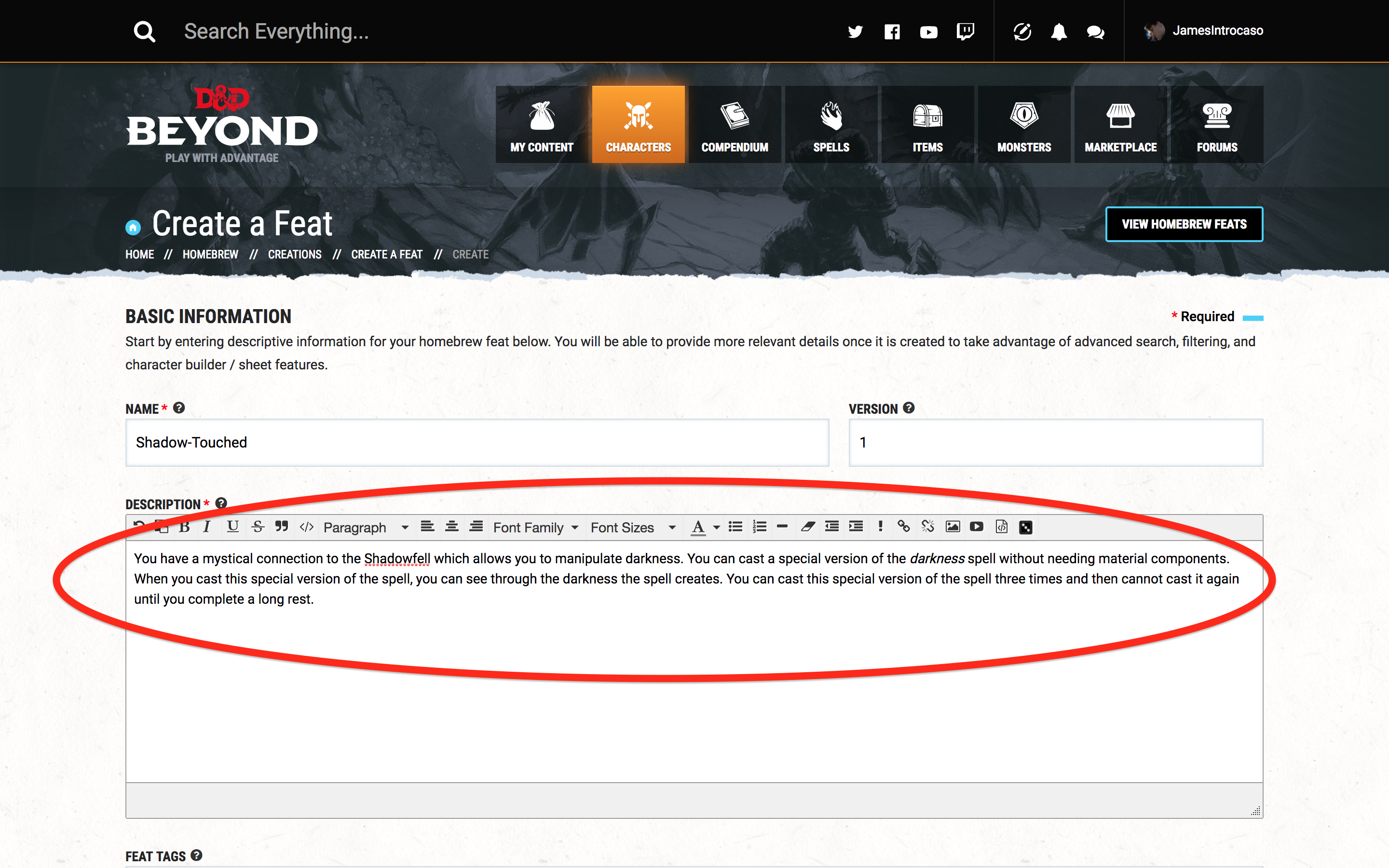The height and width of the screenshot is (868, 1389).
Task: Toggle strikethrough formatting
Action: pyautogui.click(x=258, y=527)
